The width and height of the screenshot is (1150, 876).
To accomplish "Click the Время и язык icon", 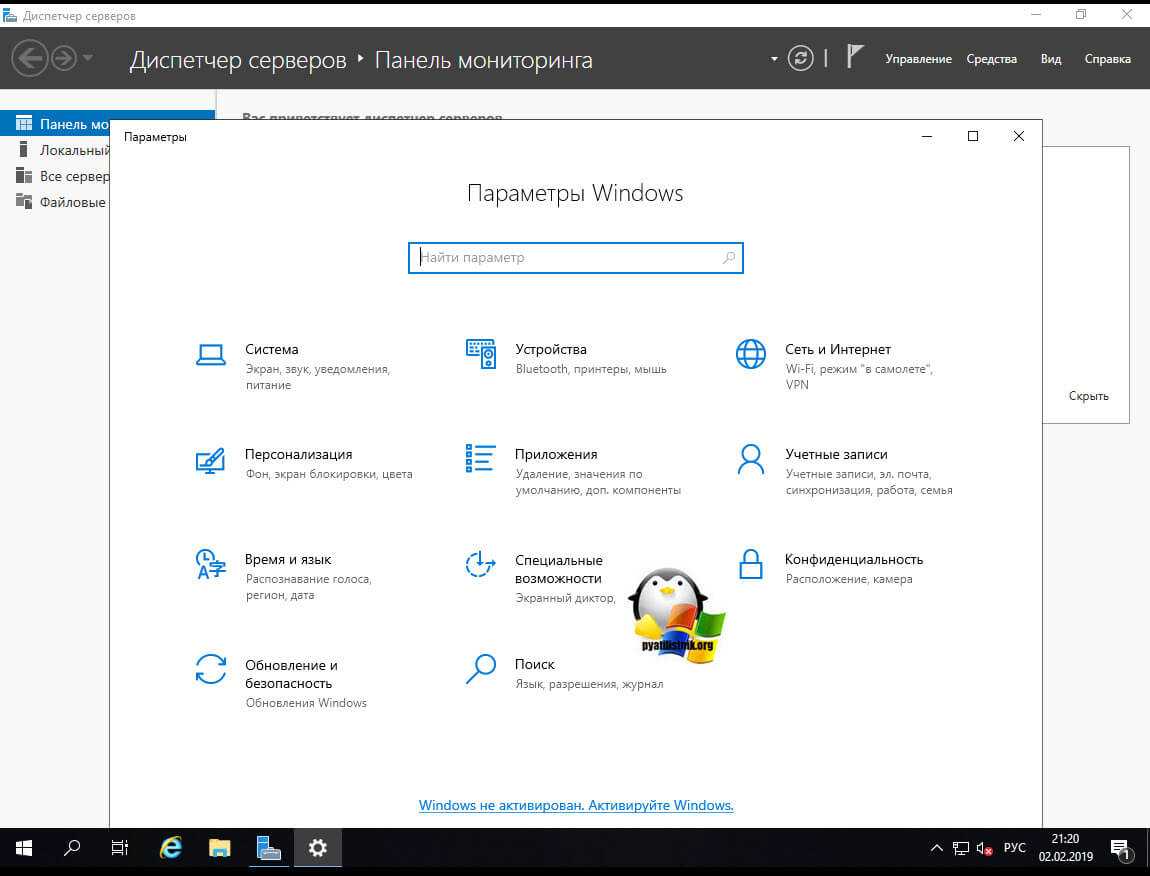I will pyautogui.click(x=210, y=564).
